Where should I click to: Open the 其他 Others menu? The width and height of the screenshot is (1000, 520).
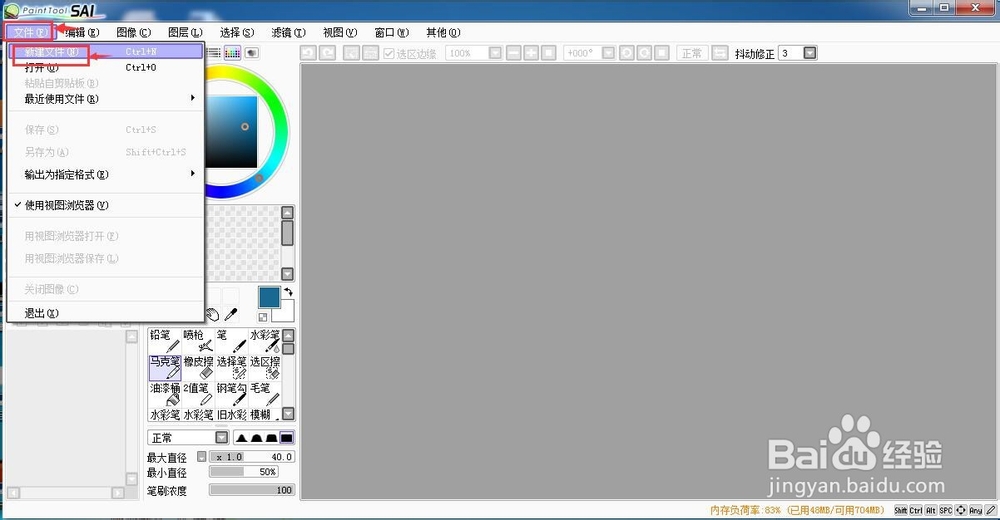(443, 33)
